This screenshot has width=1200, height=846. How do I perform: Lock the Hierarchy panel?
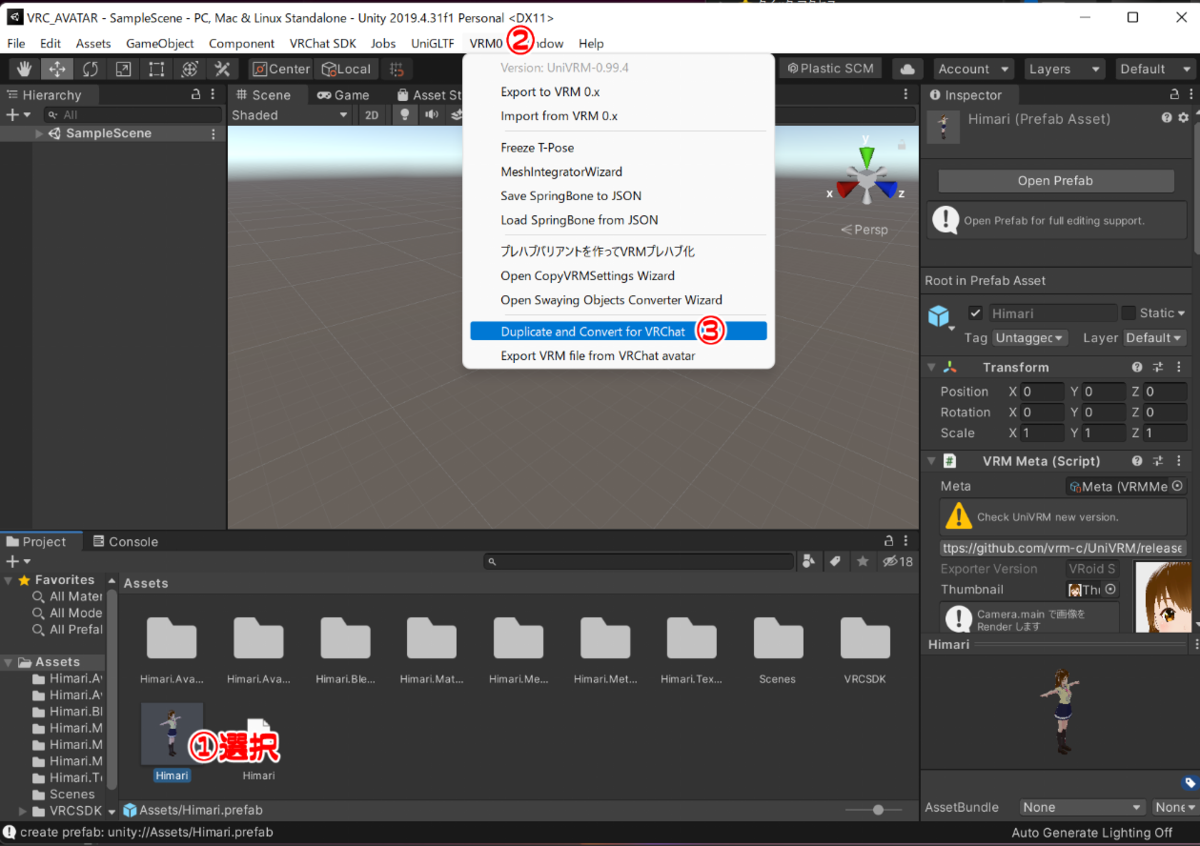pos(196,95)
